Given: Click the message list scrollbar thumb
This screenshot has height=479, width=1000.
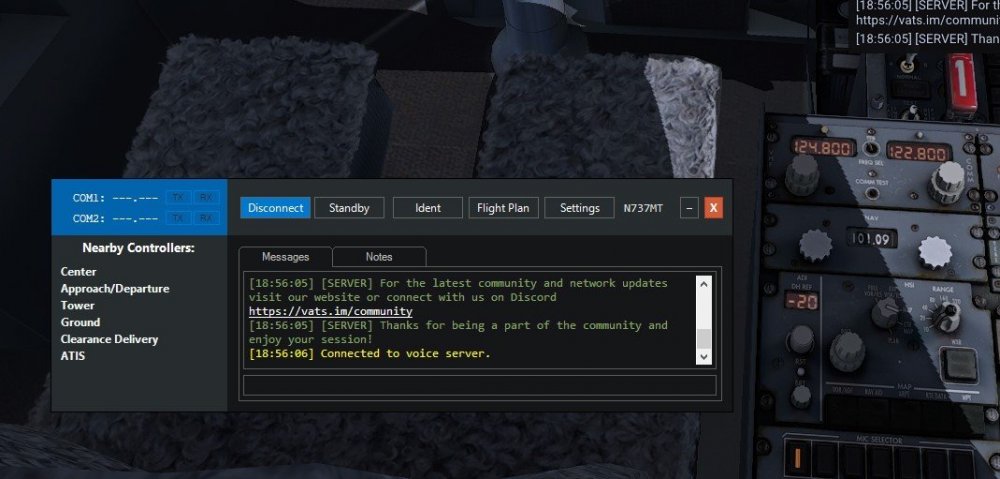Looking at the screenshot, I should tap(703, 339).
